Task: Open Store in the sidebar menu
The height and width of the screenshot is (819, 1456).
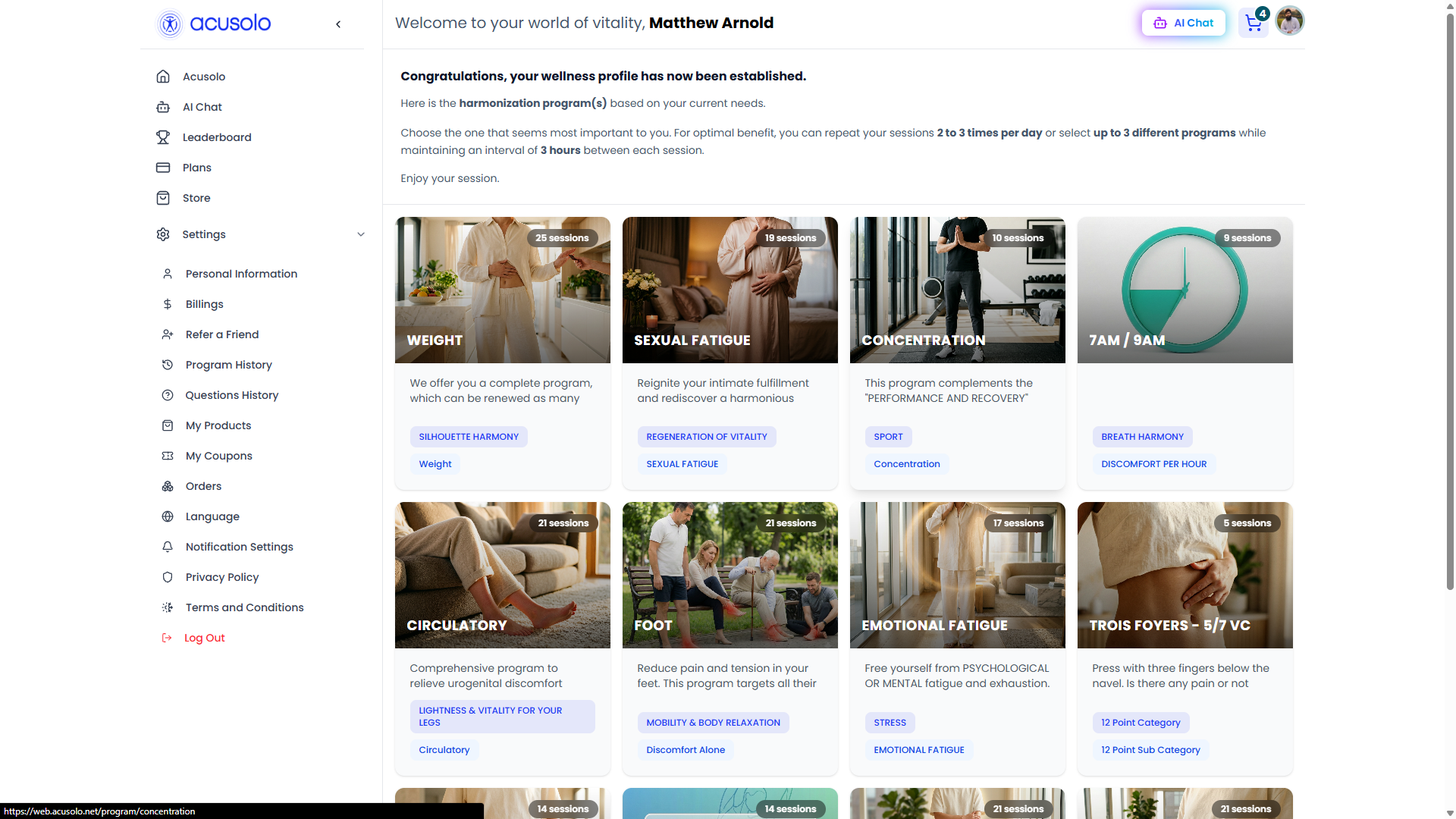Action: coord(196,198)
